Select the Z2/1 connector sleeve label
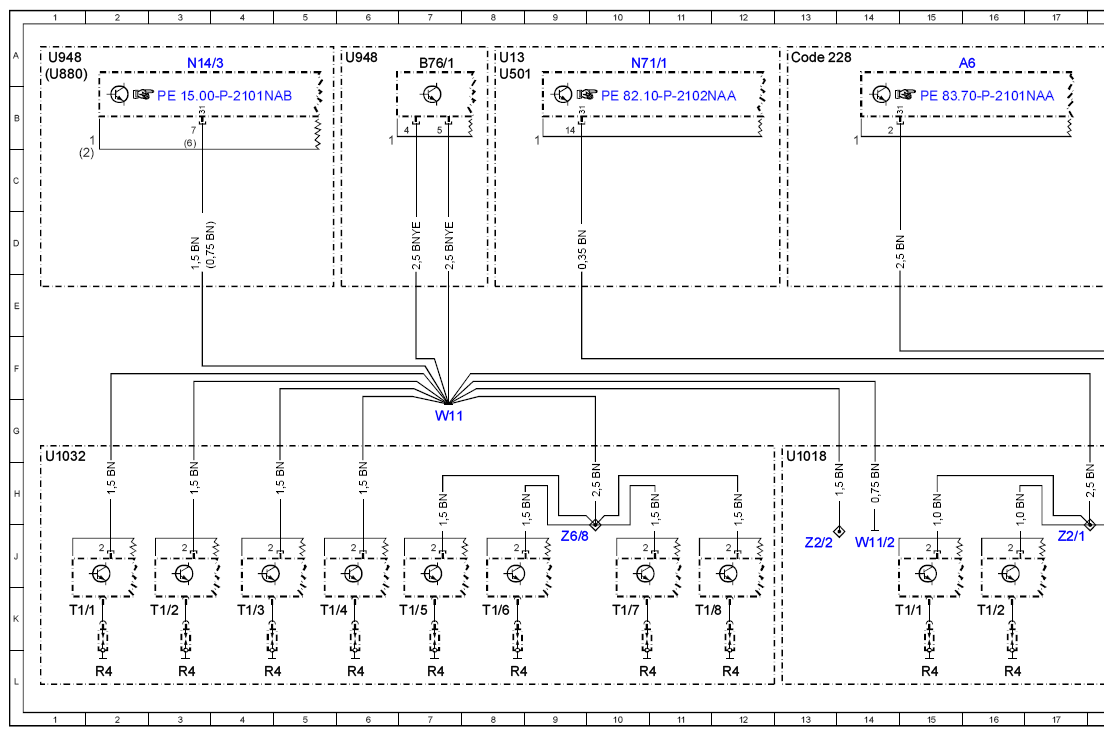1113x736 pixels. 1071,536
